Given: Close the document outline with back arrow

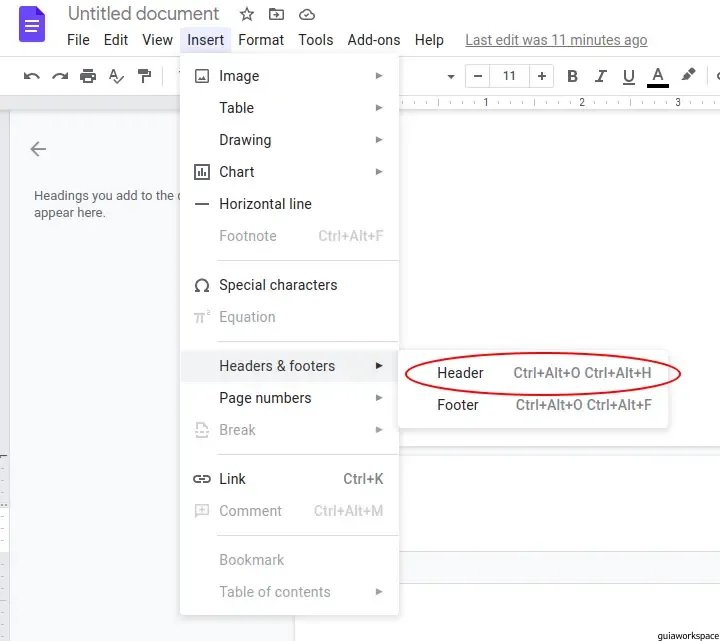Looking at the screenshot, I should 38,149.
